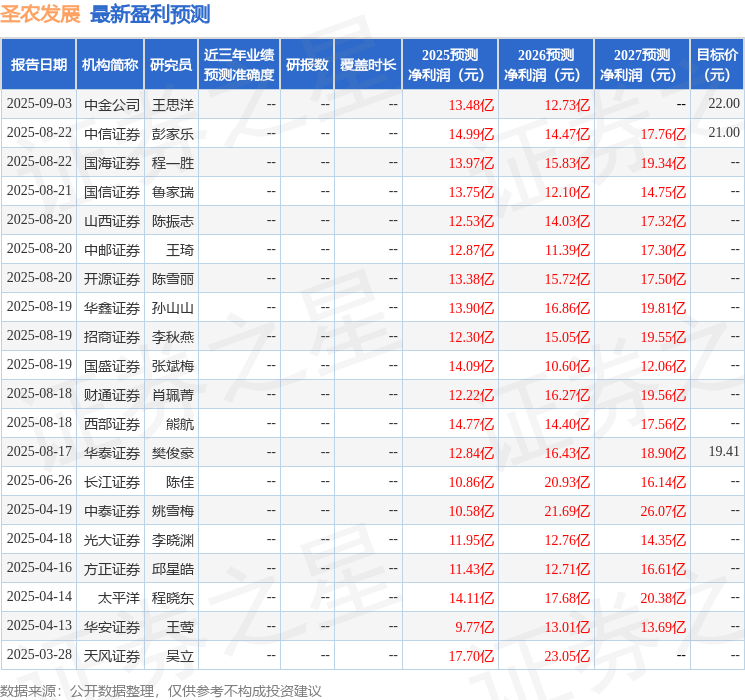The width and height of the screenshot is (745, 700).
Task: Click the 机构简称 column header
Action: coord(110,64)
